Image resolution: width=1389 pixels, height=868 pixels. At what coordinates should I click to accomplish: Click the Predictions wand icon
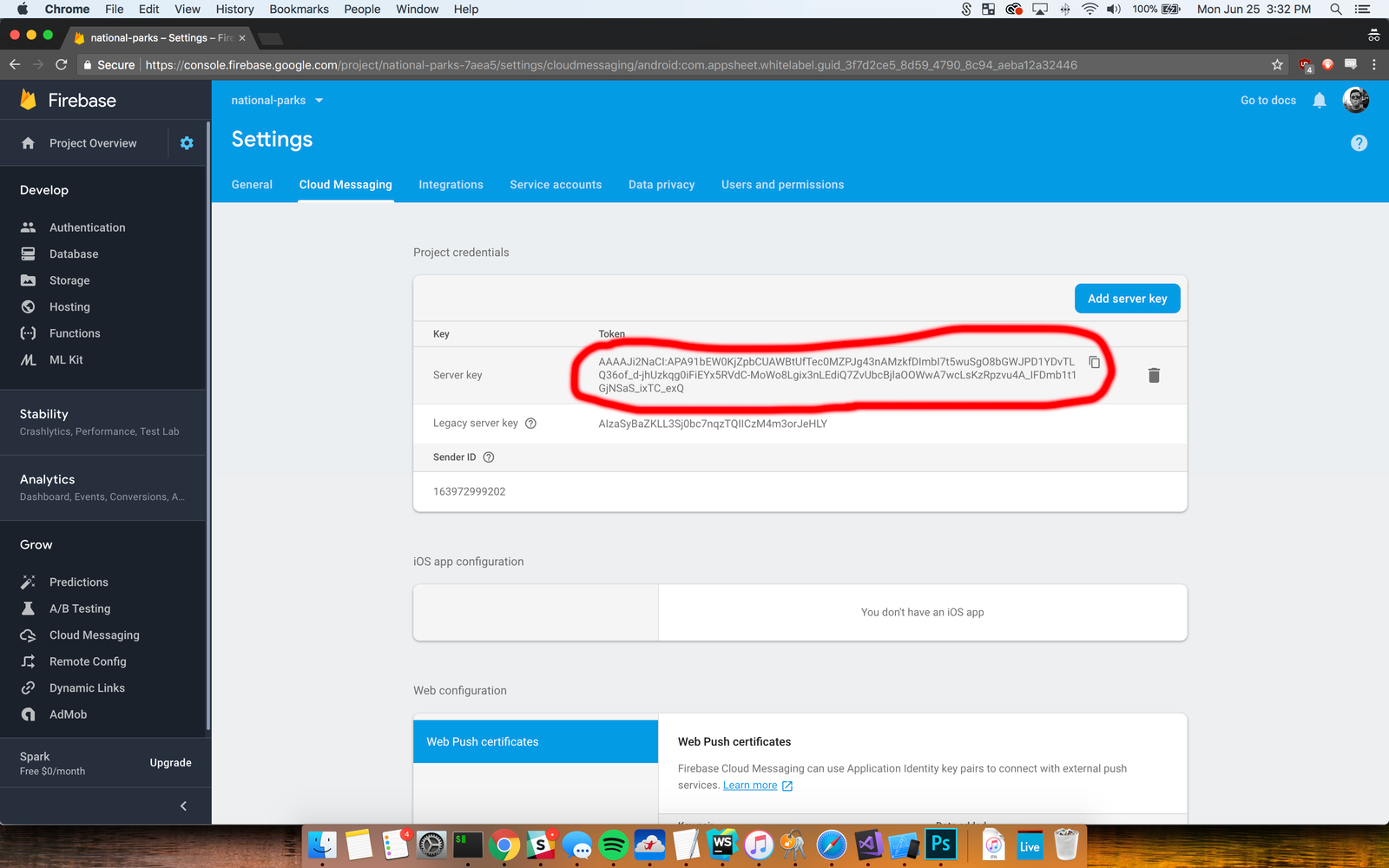[29, 582]
